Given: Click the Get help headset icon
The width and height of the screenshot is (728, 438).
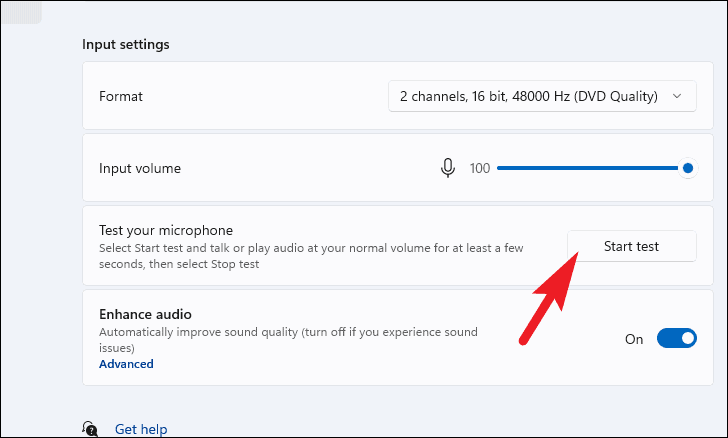Looking at the screenshot, I should (90, 428).
